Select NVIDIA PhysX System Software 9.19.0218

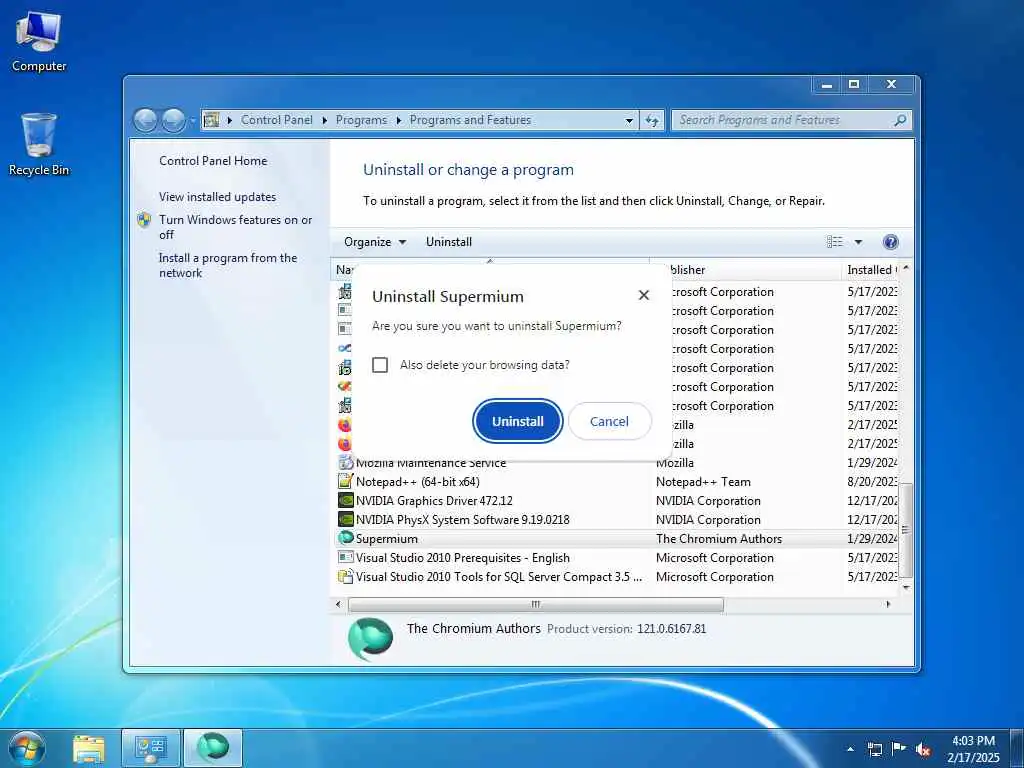coord(462,520)
